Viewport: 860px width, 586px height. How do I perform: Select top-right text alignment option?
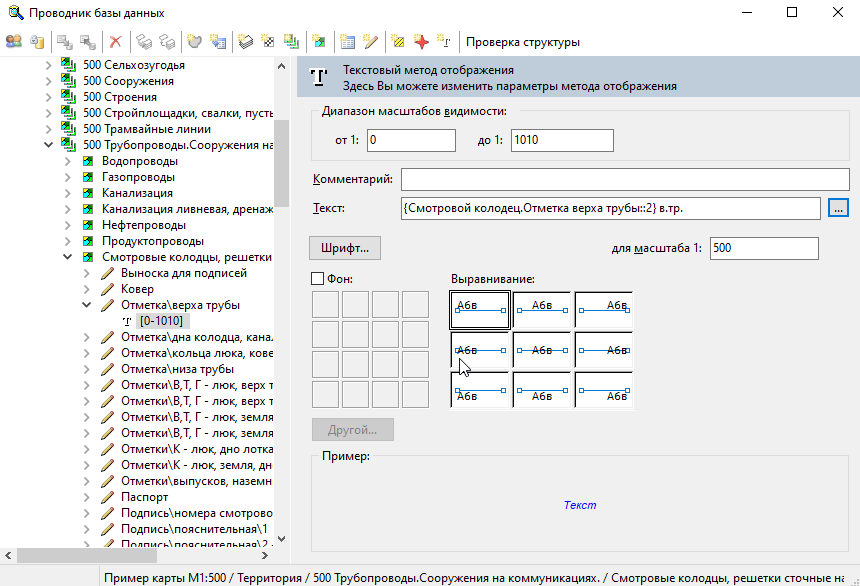tap(604, 310)
